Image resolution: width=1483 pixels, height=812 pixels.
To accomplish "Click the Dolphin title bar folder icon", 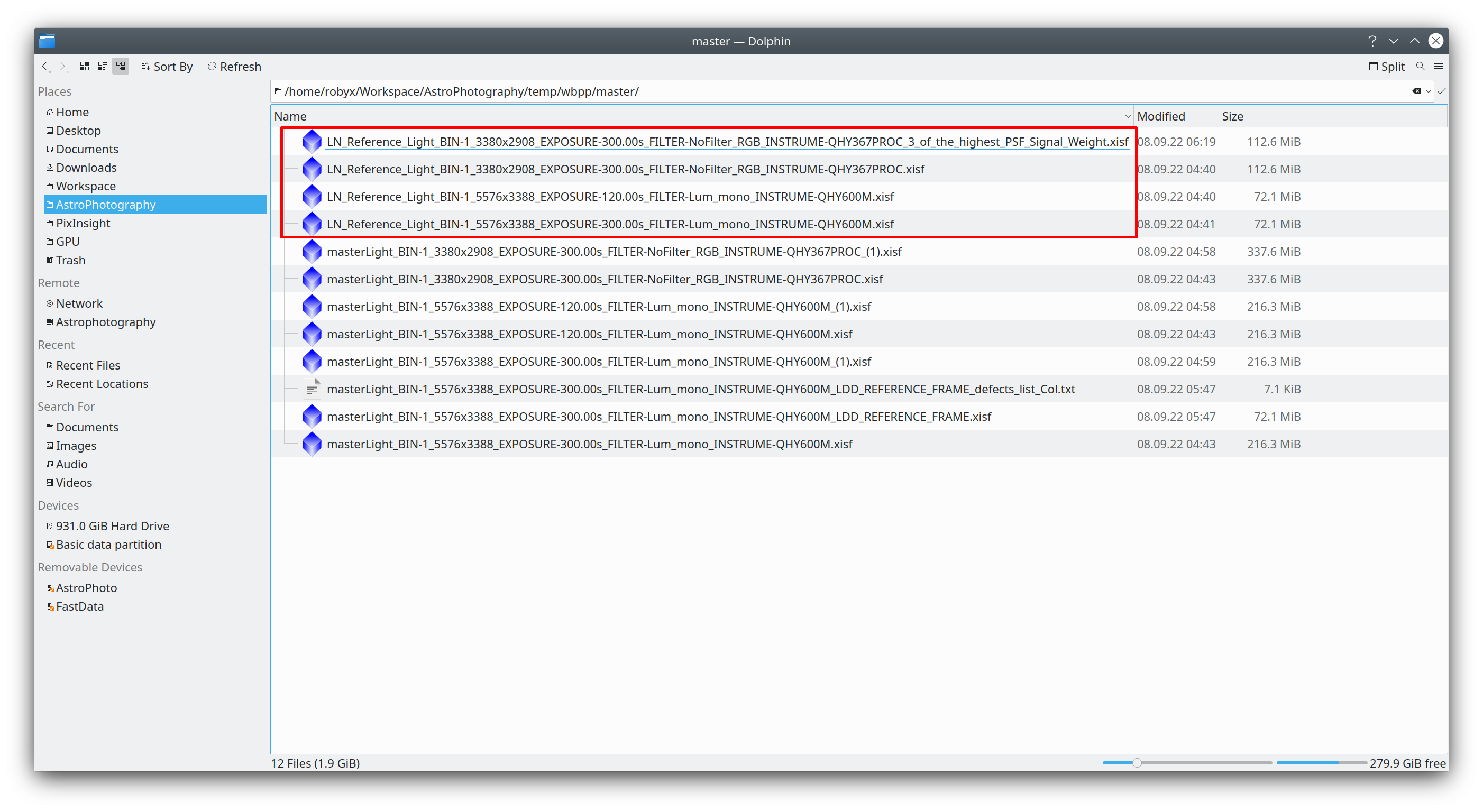I will click(x=47, y=41).
